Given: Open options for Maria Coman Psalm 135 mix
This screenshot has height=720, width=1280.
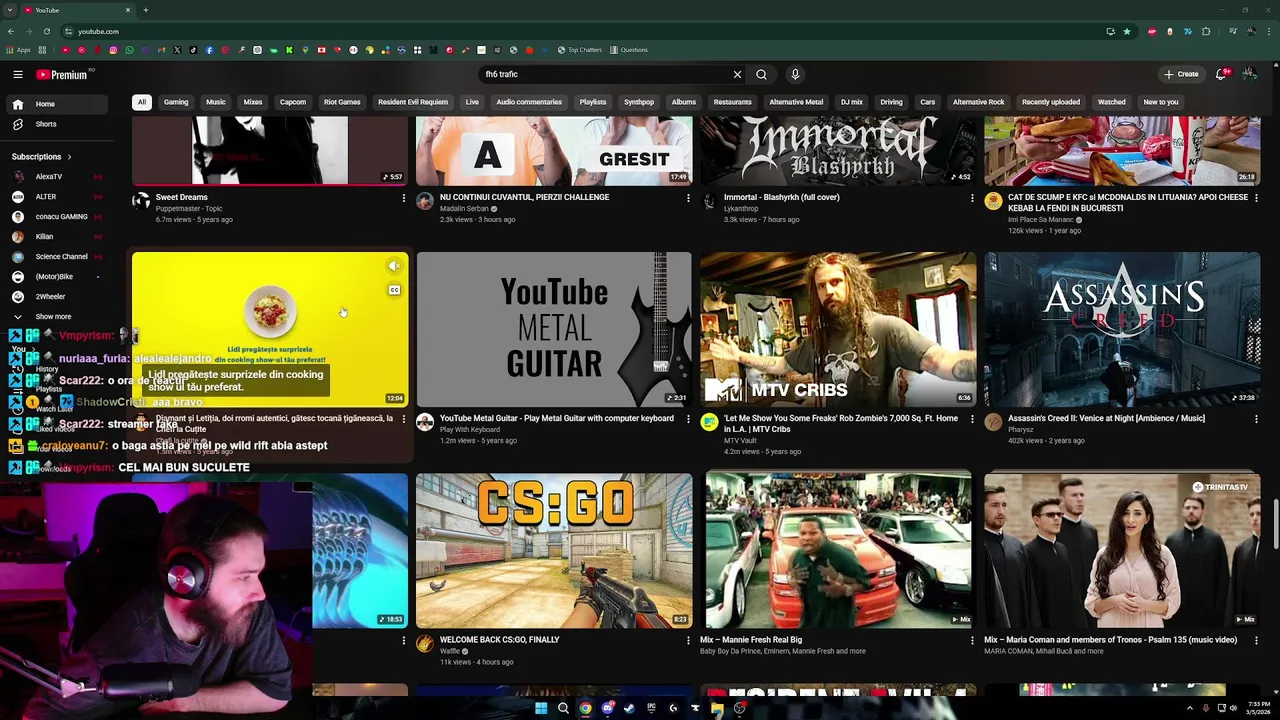Looking at the screenshot, I should tap(1256, 640).
